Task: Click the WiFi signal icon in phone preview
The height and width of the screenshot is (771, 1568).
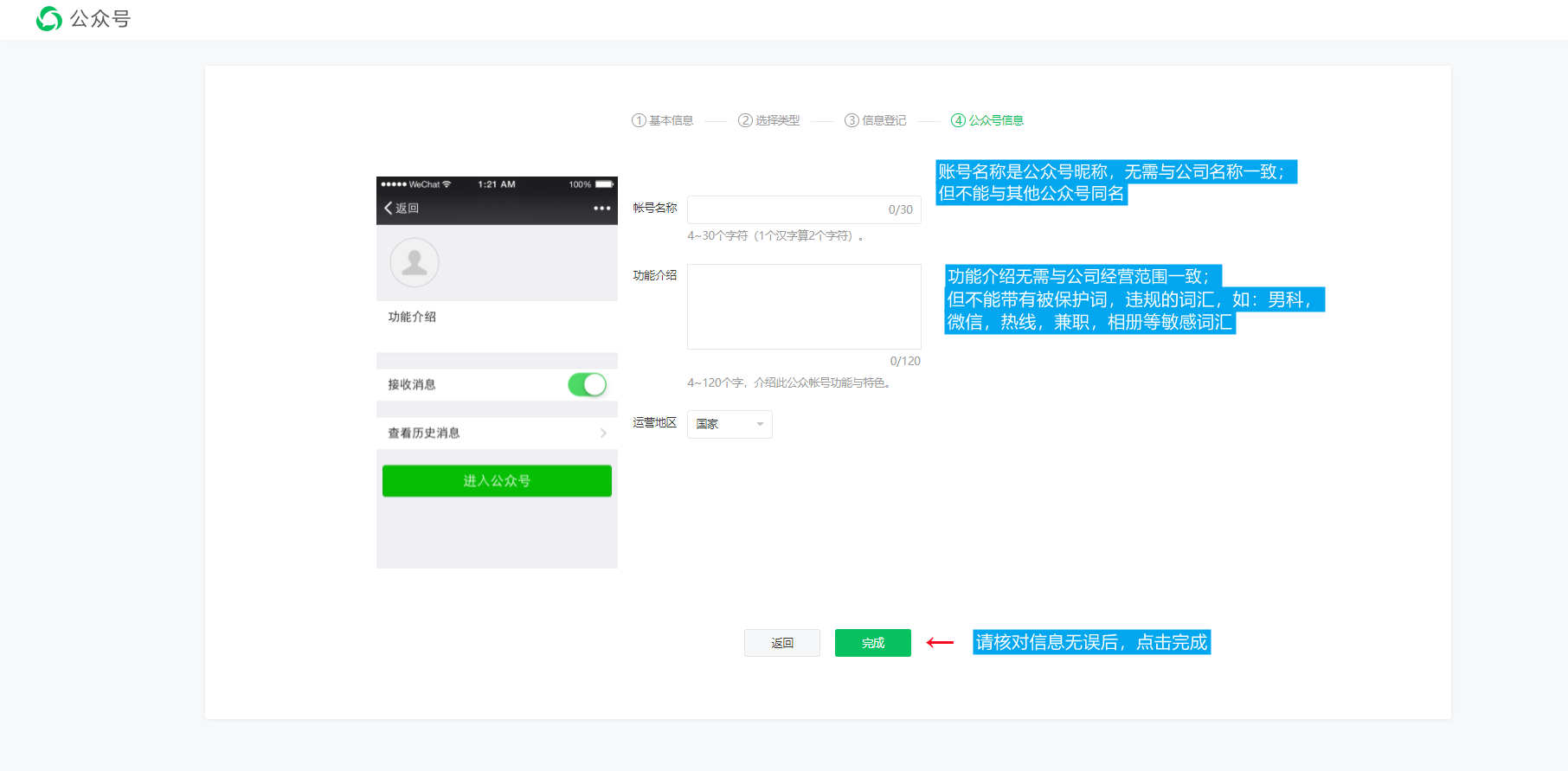Action: [x=447, y=184]
